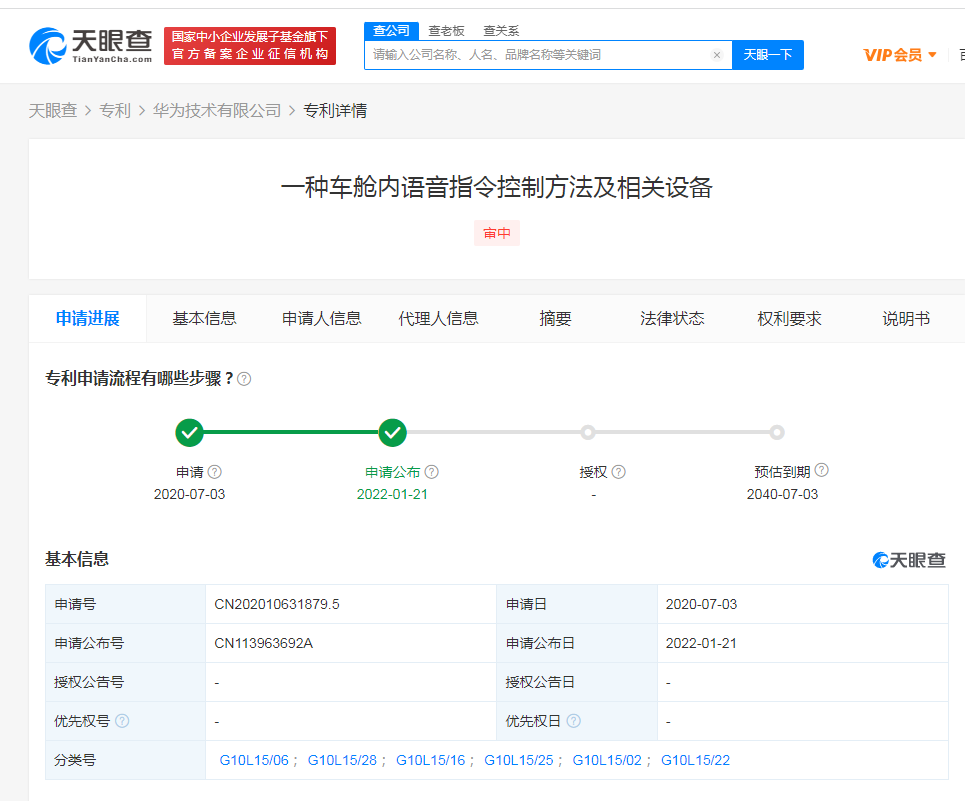965x801 pixels.
Task: Go to 天眼查 breadcrumb link
Action: pyautogui.click(x=53, y=111)
